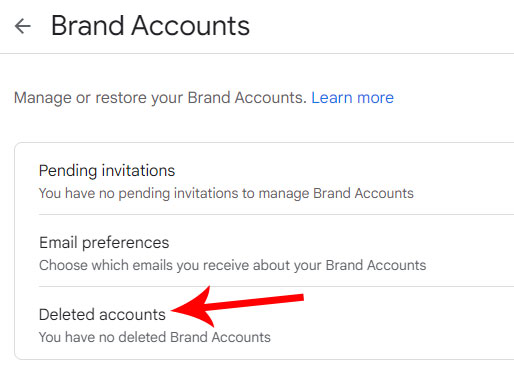Viewport: 514px width, 368px height.
Task: Click blank space right of Pending invitations title
Action: 343,171
